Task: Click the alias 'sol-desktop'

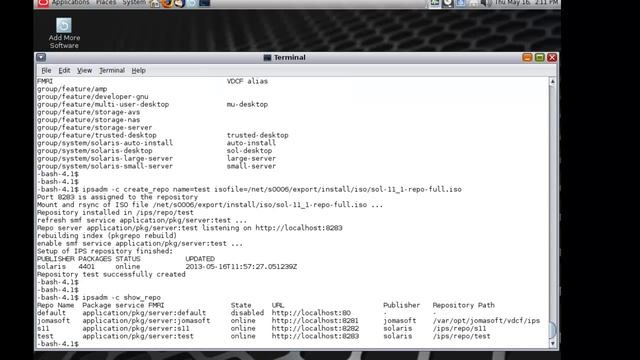Action: [x=249, y=151]
